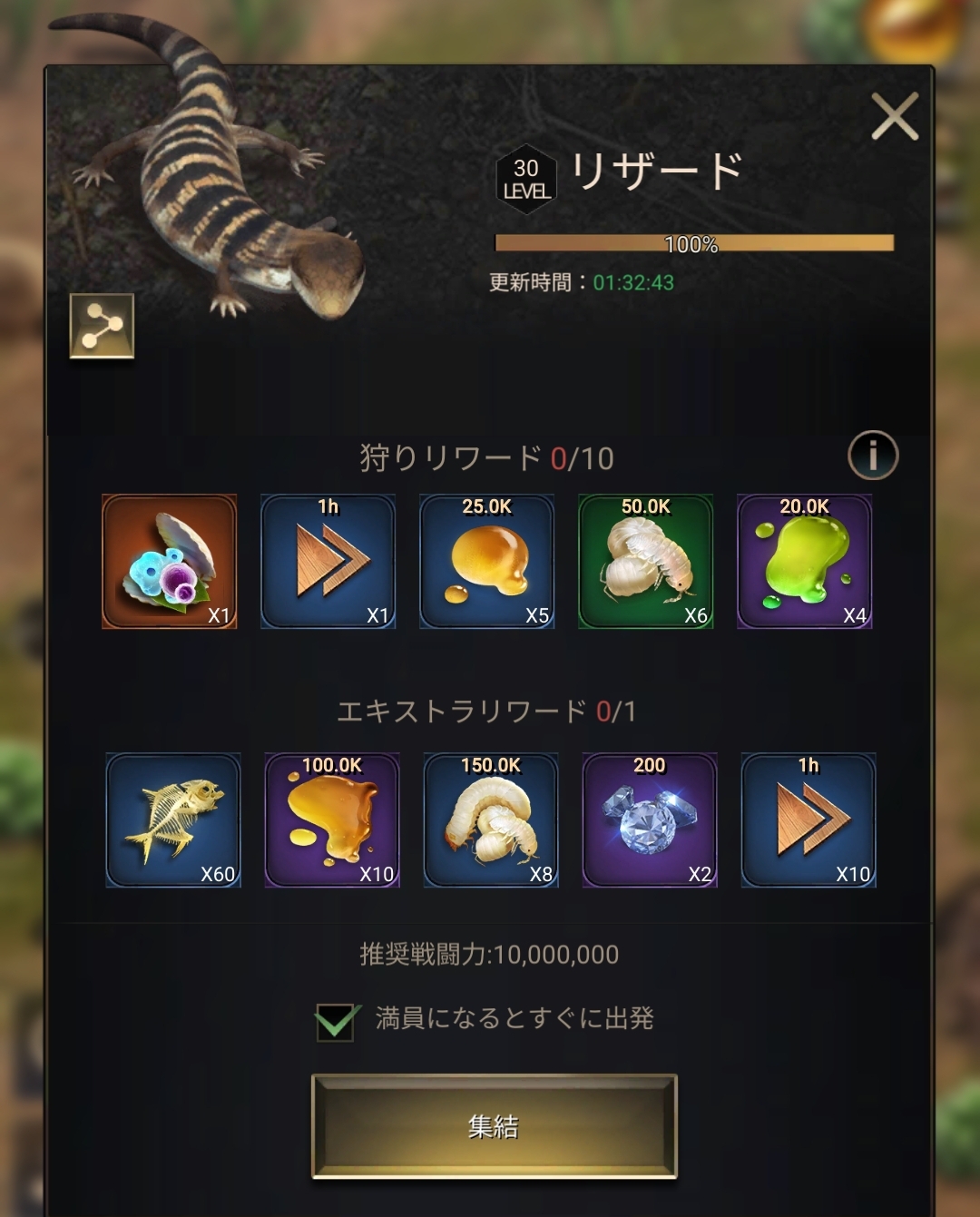The width and height of the screenshot is (980, 1217).
Task: Select the 150.0K larva X8 reward
Action: pos(491,820)
